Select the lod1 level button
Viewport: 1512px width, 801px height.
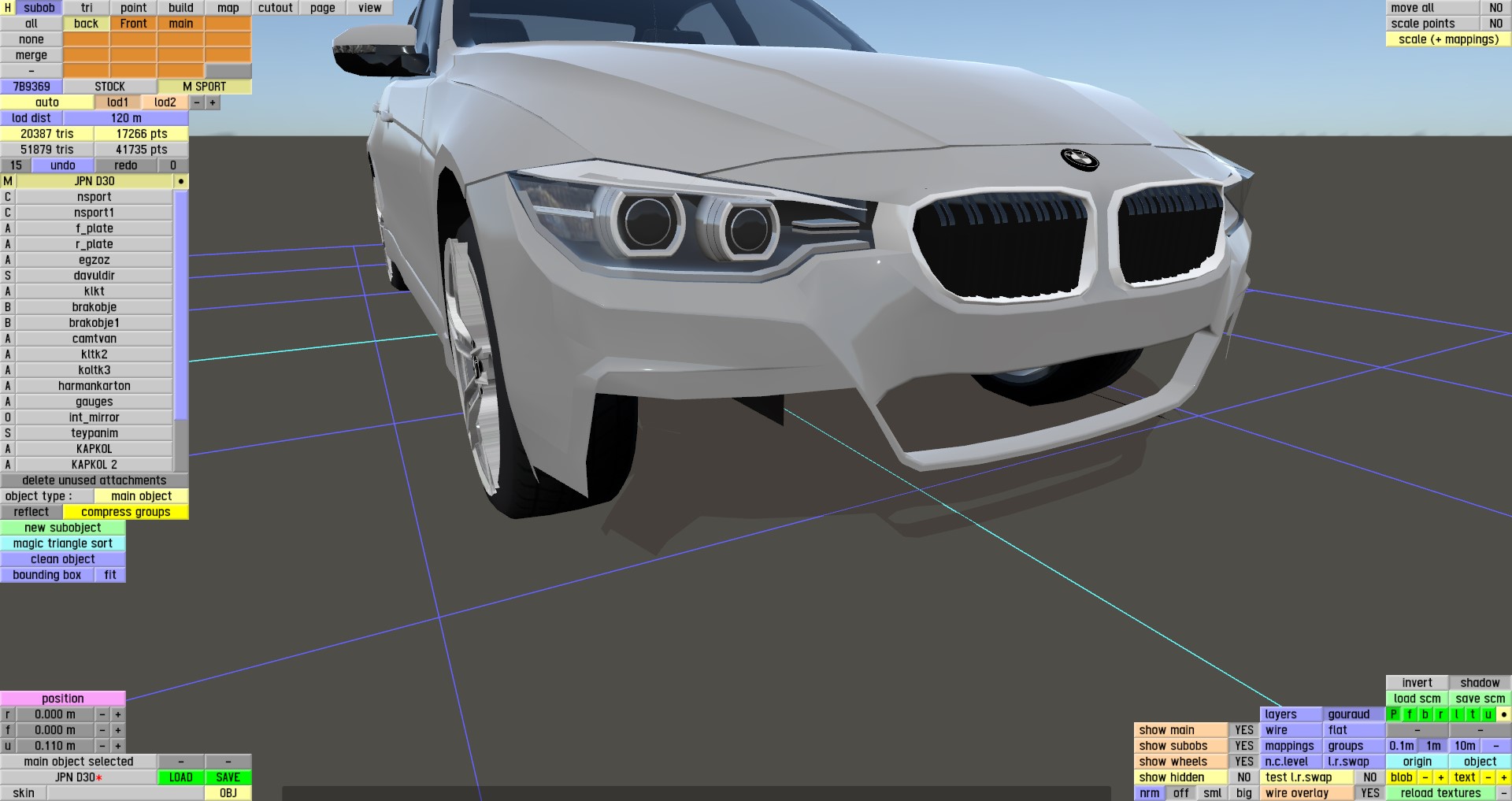(x=118, y=102)
